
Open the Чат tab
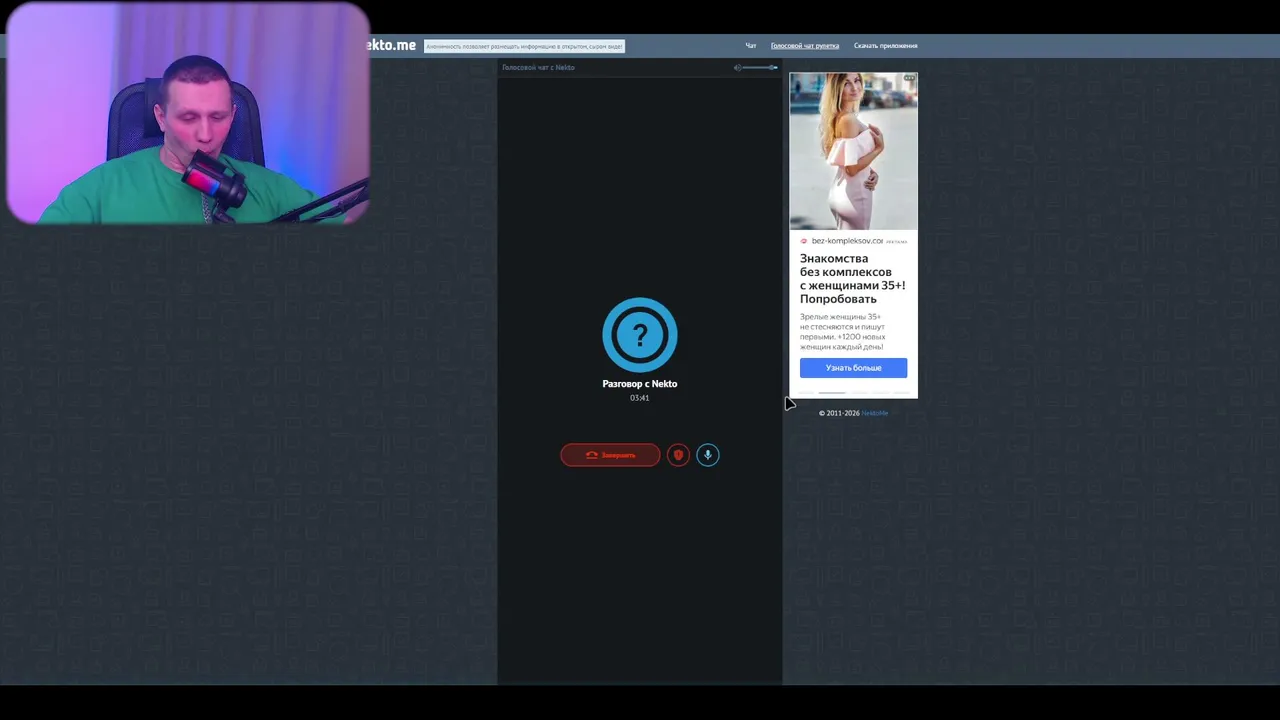[x=750, y=46]
